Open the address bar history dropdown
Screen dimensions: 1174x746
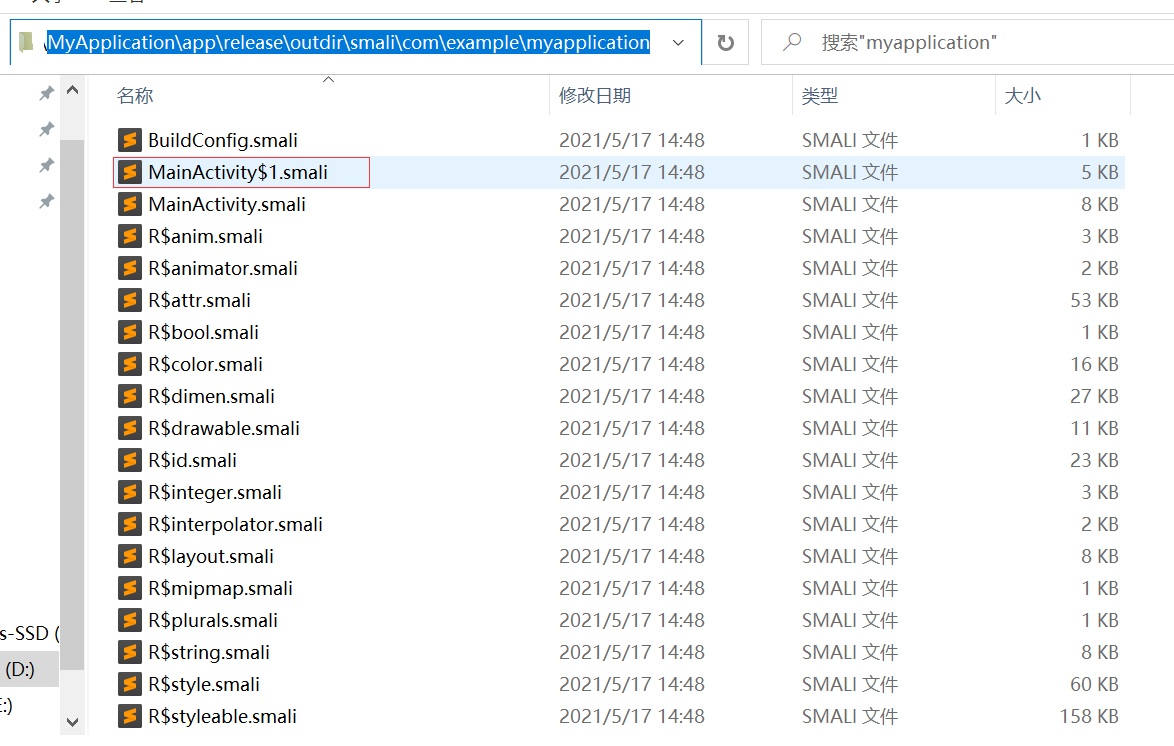(678, 43)
